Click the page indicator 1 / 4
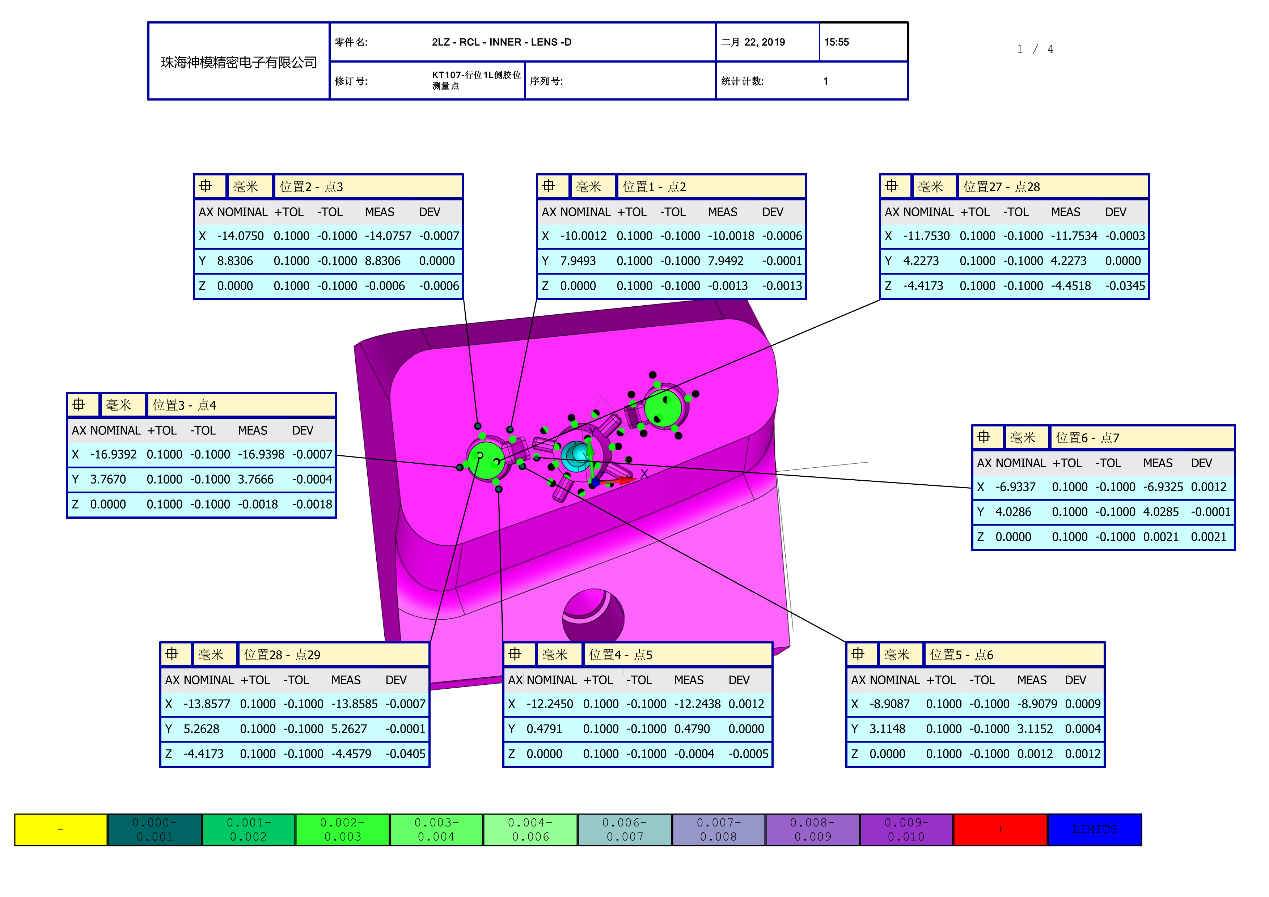Viewport: 1269px width, 897px height. point(1035,49)
